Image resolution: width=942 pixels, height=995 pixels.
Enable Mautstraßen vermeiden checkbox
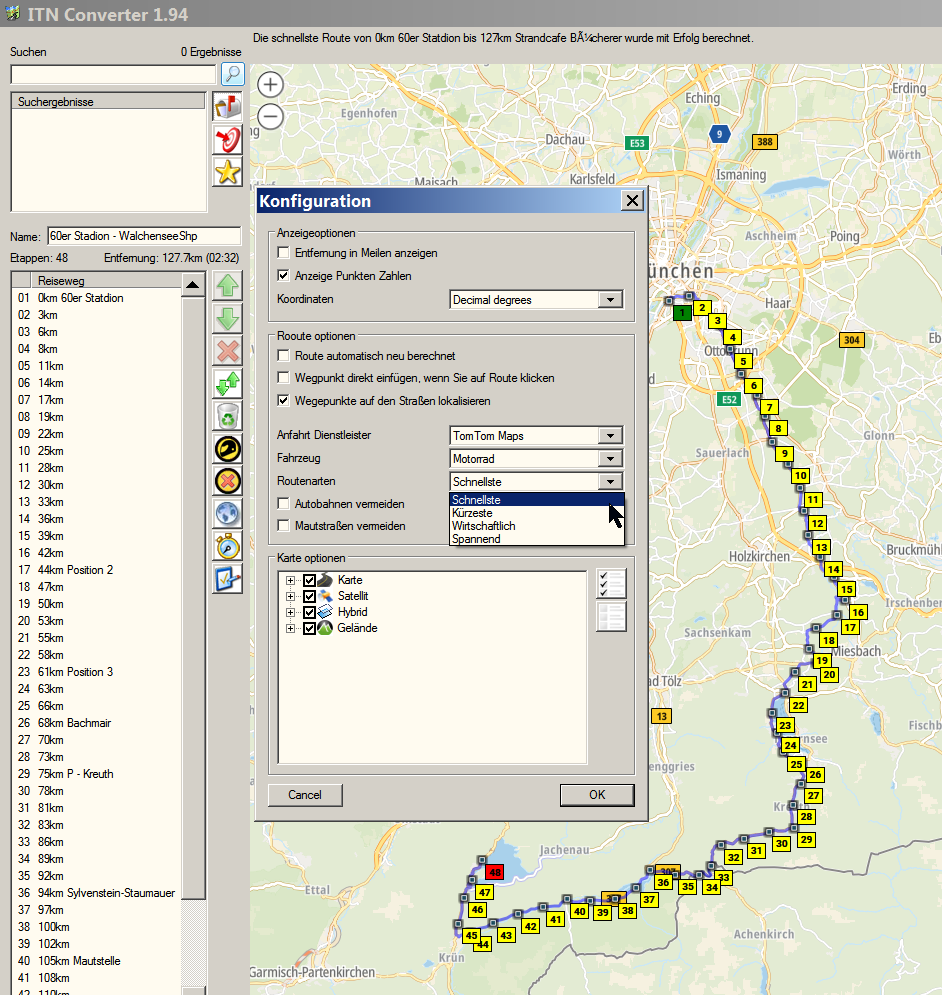point(284,525)
